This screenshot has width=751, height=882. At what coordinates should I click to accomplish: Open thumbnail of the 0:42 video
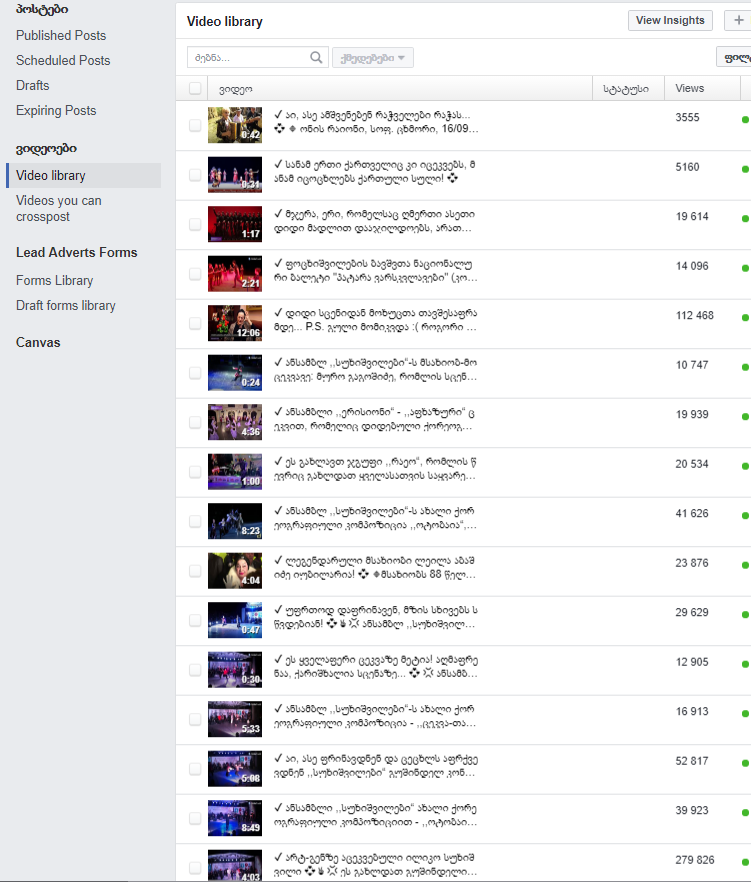click(x=235, y=125)
